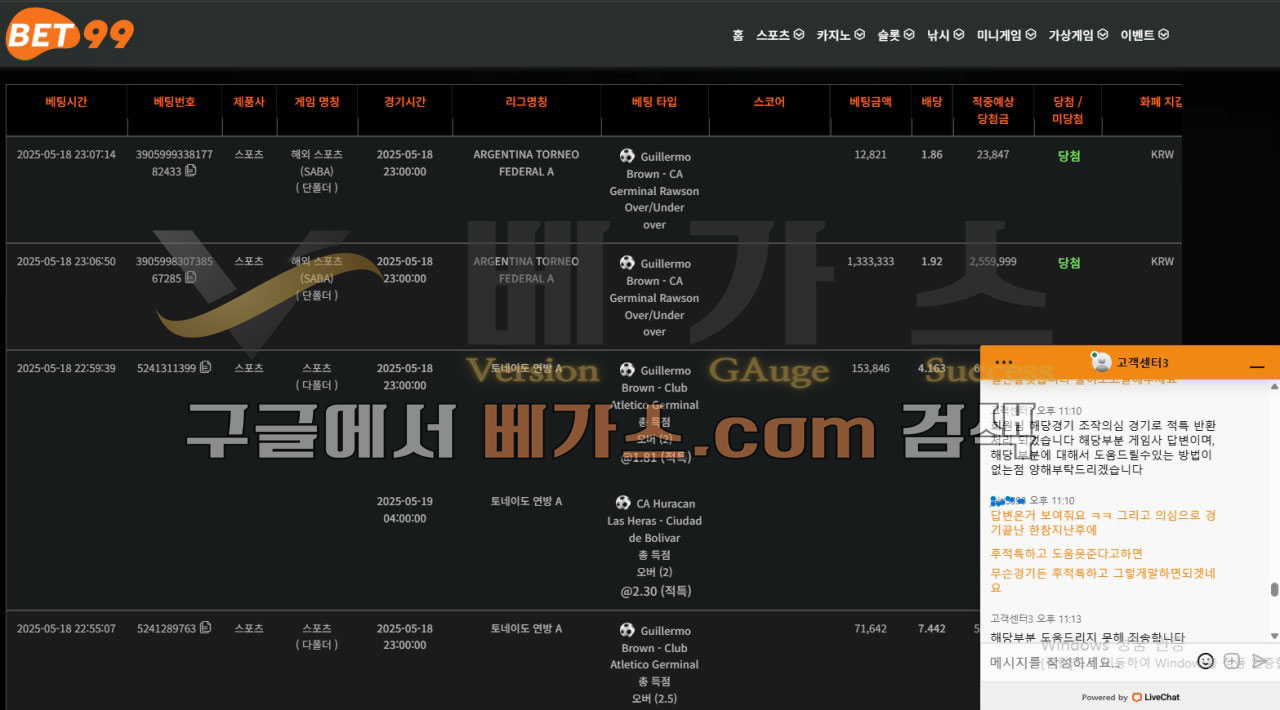Click the @2.30 (적특) odds text
Image resolution: width=1280 pixels, height=710 pixels.
655,591
